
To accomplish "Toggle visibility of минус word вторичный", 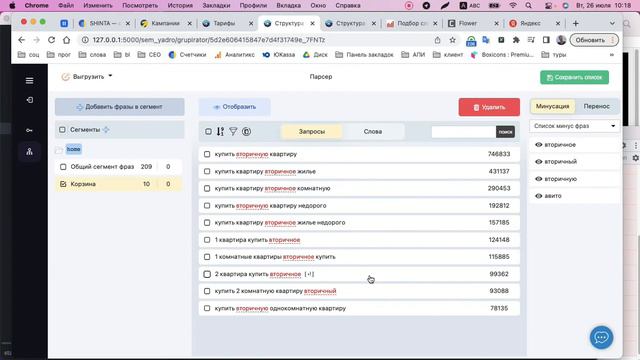I will pyautogui.click(x=538, y=162).
